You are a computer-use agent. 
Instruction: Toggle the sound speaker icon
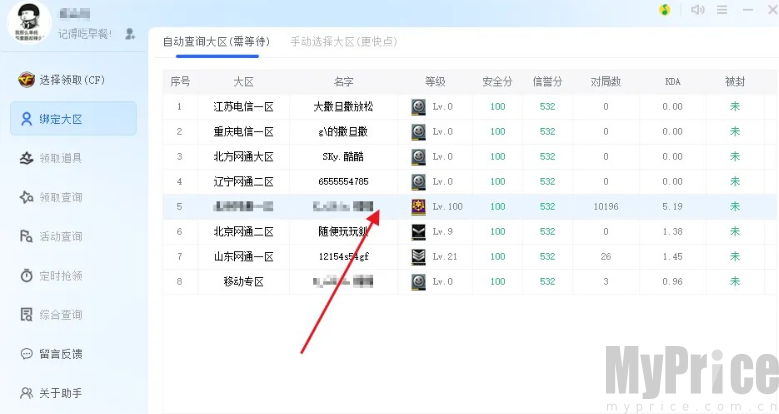coord(698,9)
